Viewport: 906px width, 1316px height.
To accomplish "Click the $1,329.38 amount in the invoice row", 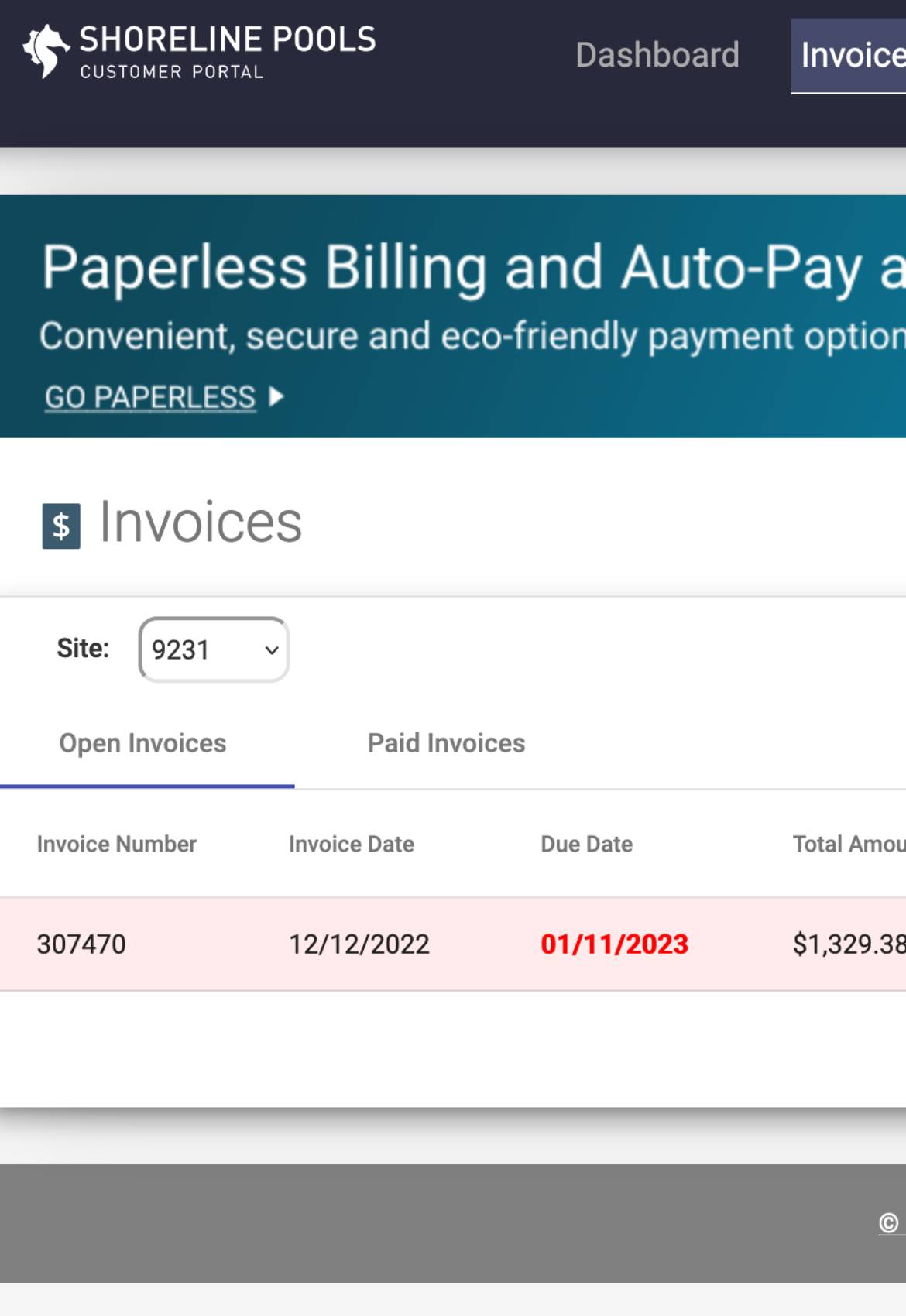I will (x=849, y=944).
